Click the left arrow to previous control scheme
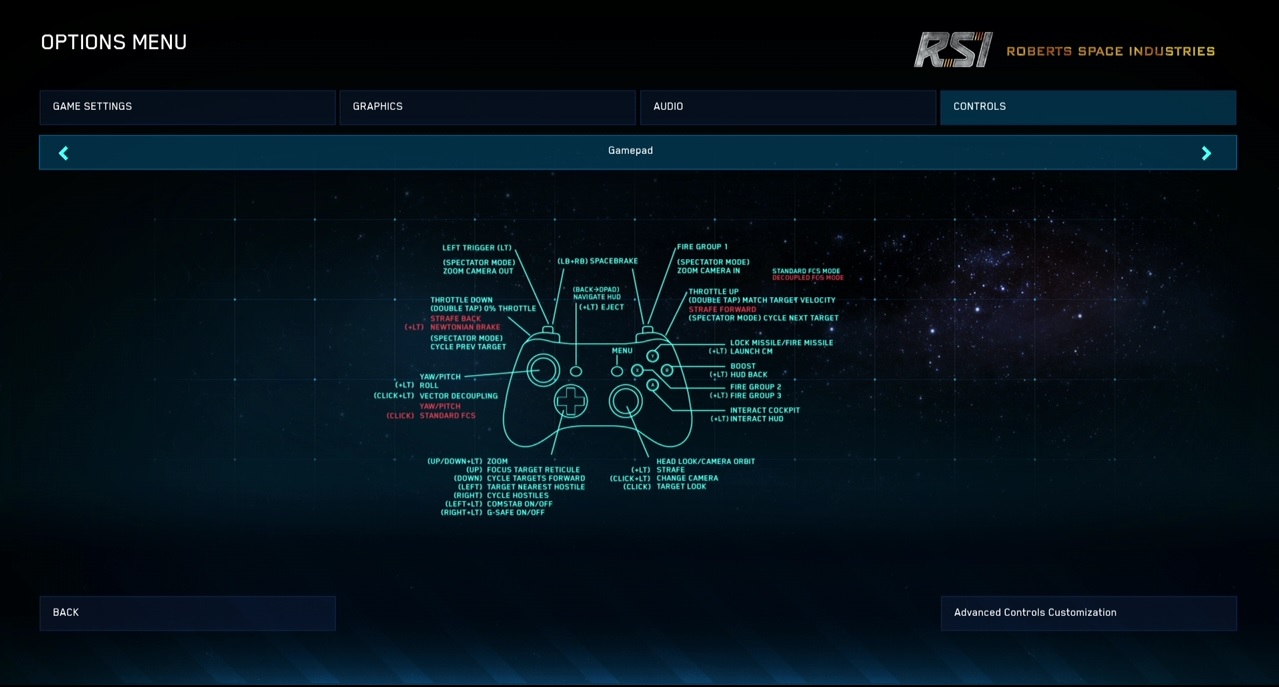 point(64,153)
